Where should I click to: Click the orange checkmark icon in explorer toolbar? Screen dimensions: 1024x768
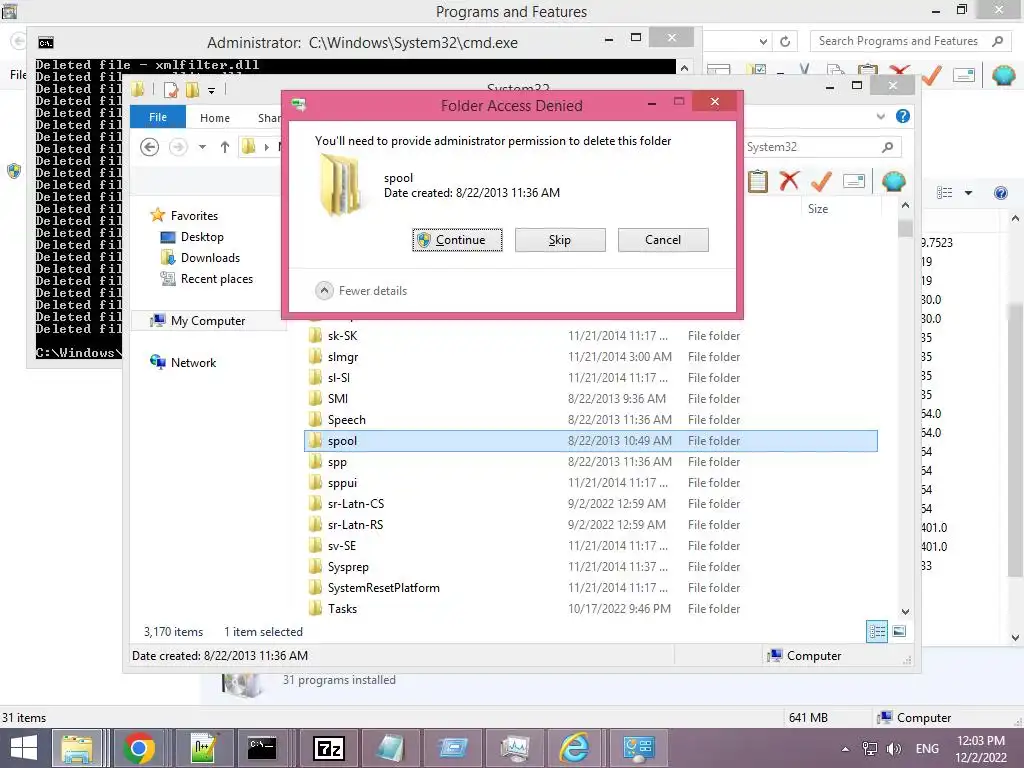pyautogui.click(x=821, y=181)
